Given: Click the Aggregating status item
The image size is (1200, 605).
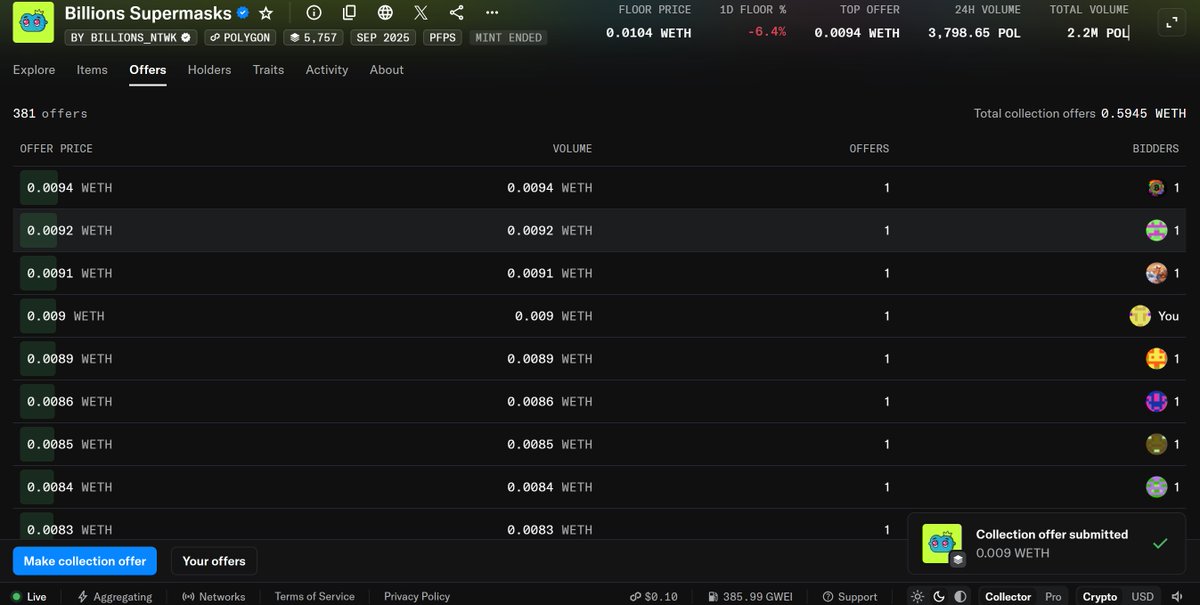Looking at the screenshot, I should (115, 596).
